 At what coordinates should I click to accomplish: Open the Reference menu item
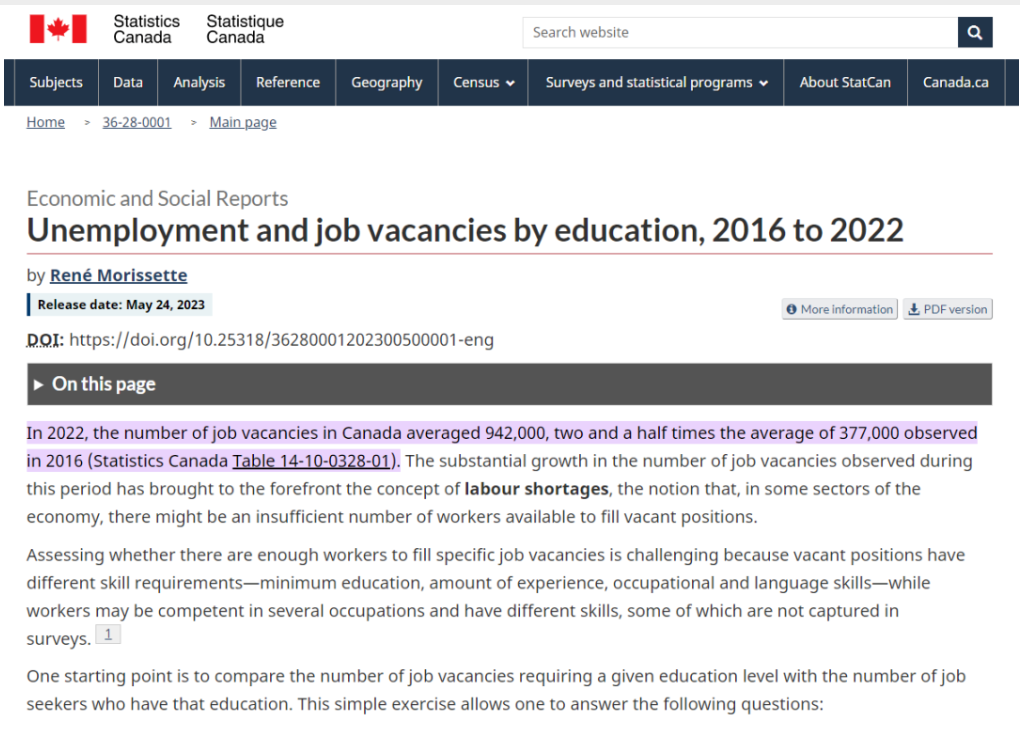(288, 83)
